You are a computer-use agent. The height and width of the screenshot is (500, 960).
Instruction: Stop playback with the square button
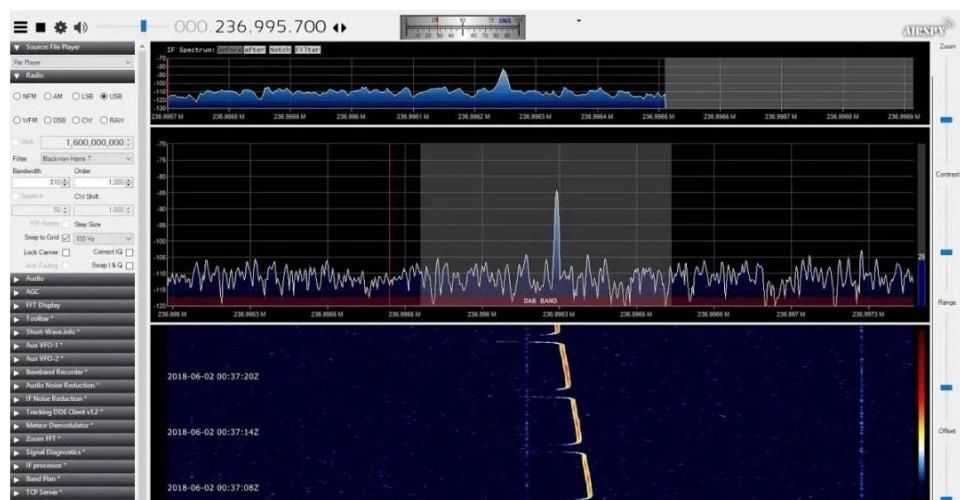[x=40, y=27]
